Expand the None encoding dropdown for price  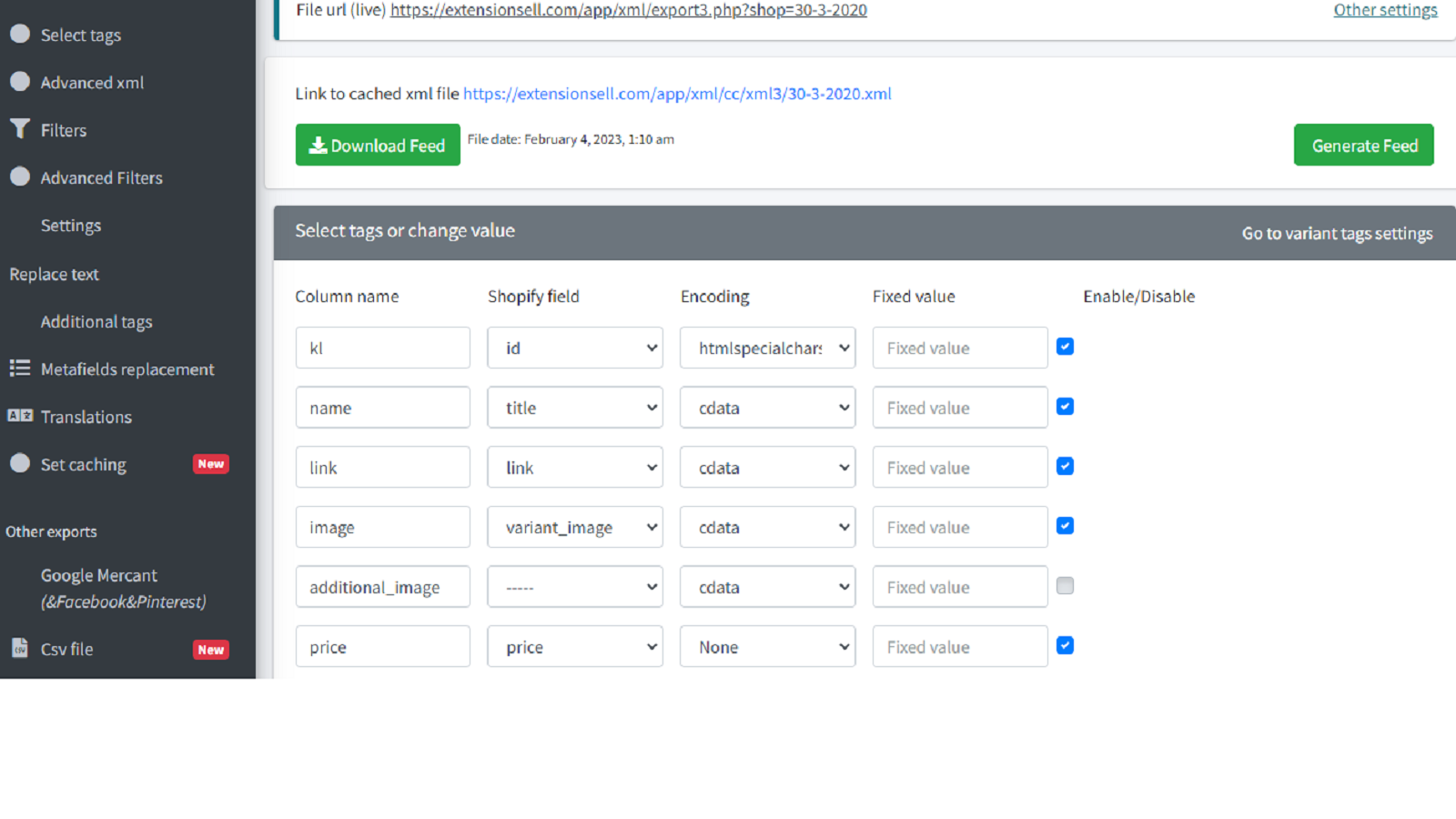[x=767, y=647]
